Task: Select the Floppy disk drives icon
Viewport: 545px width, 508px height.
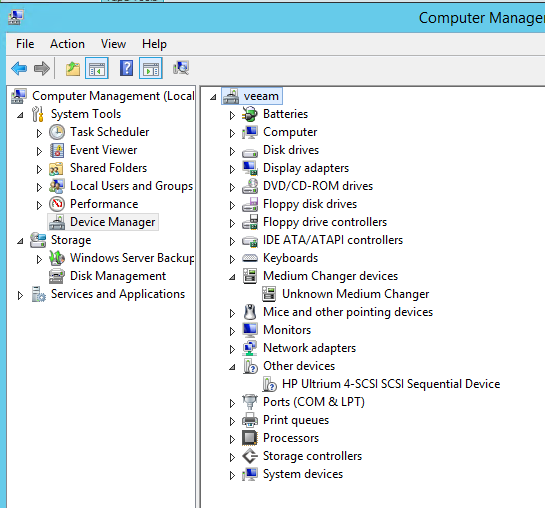Action: [250, 204]
